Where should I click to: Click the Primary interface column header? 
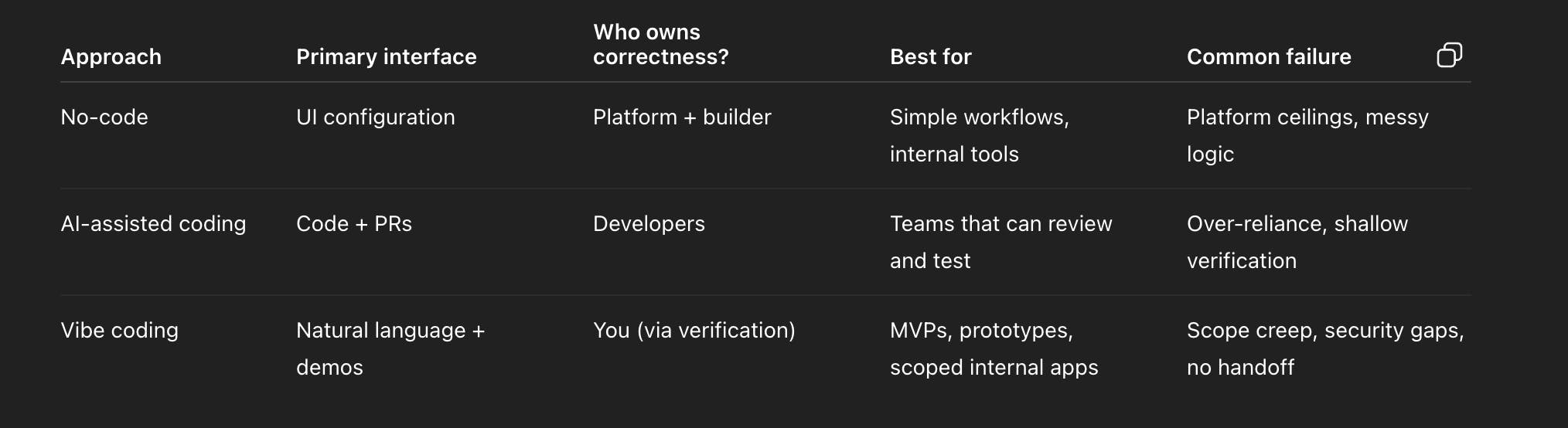point(386,57)
